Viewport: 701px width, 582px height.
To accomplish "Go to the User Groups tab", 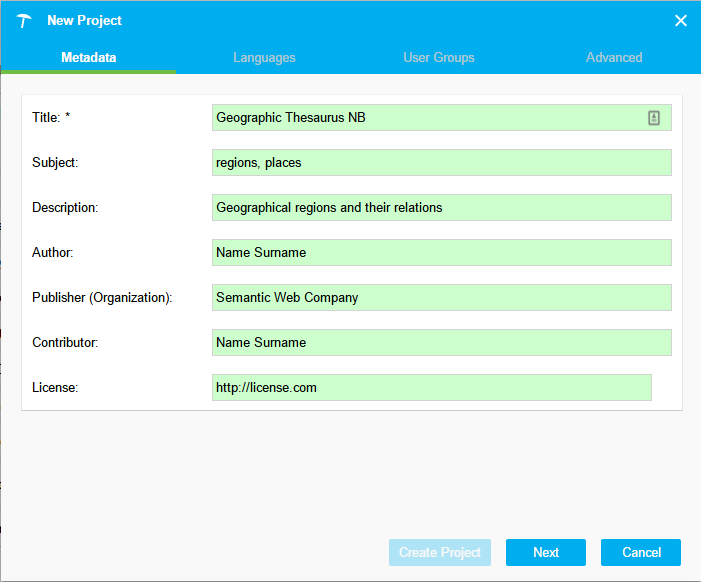I will point(438,58).
